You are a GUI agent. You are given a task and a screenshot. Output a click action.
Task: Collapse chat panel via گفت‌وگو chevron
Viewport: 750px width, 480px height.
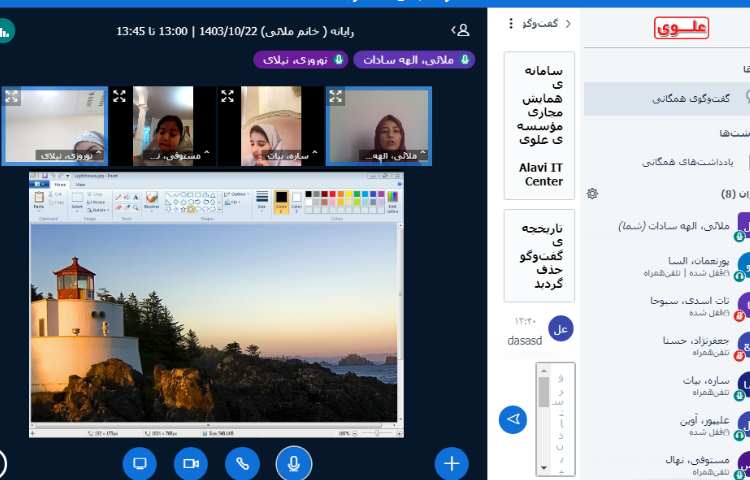(568, 23)
